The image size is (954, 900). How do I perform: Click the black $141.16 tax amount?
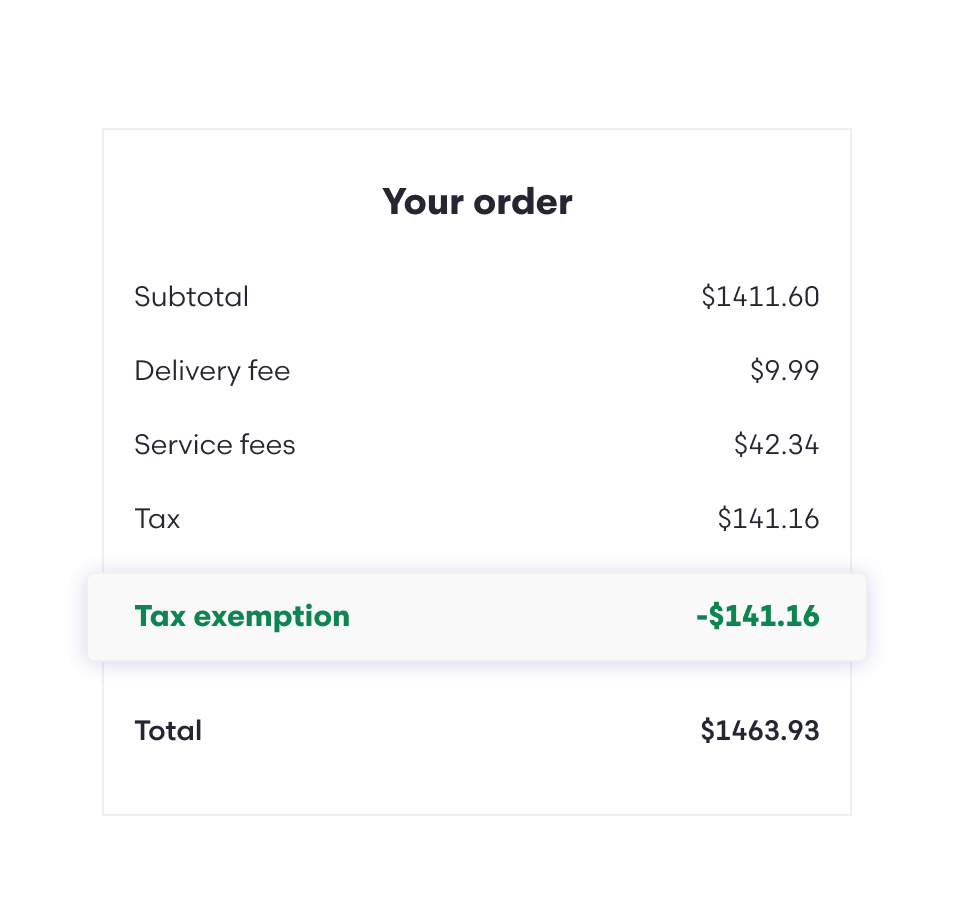pos(768,519)
